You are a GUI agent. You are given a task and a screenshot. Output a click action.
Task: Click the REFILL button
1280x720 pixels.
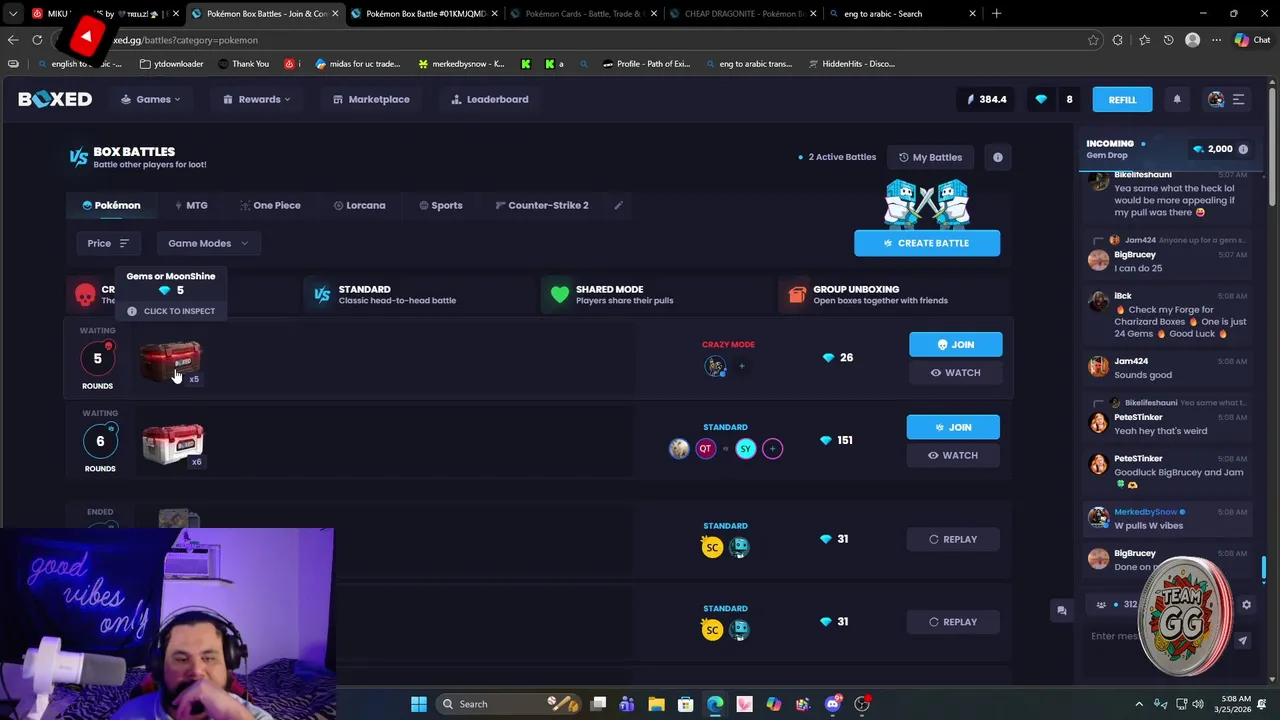click(1122, 99)
